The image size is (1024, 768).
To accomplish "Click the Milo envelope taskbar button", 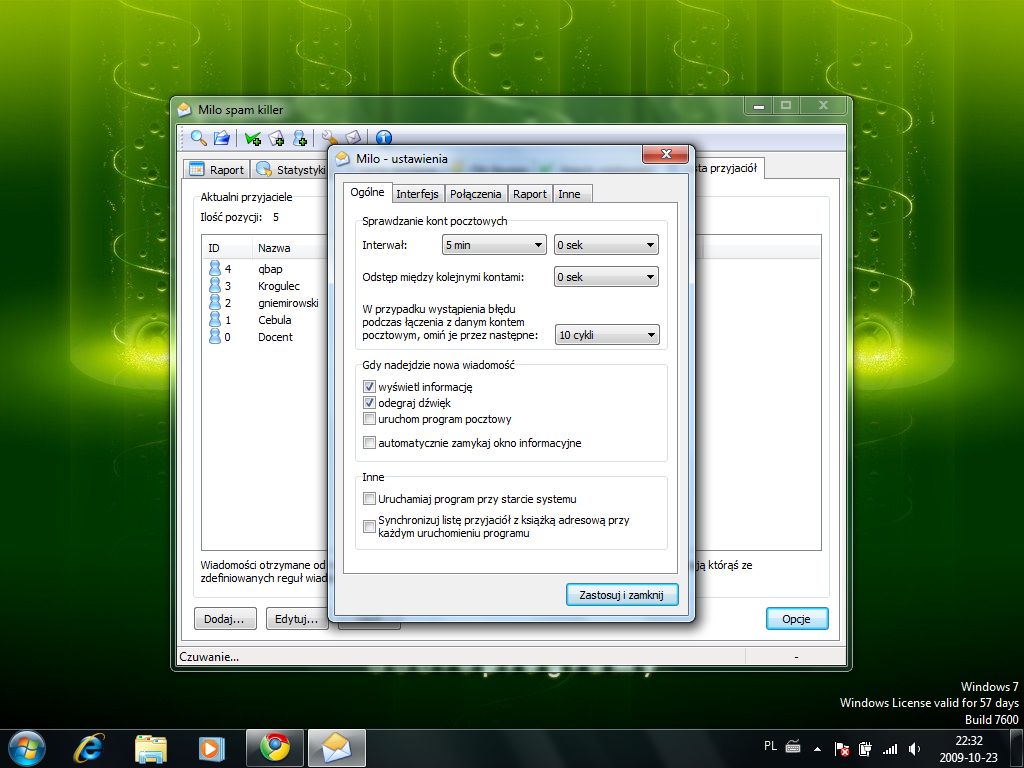I will coord(336,748).
